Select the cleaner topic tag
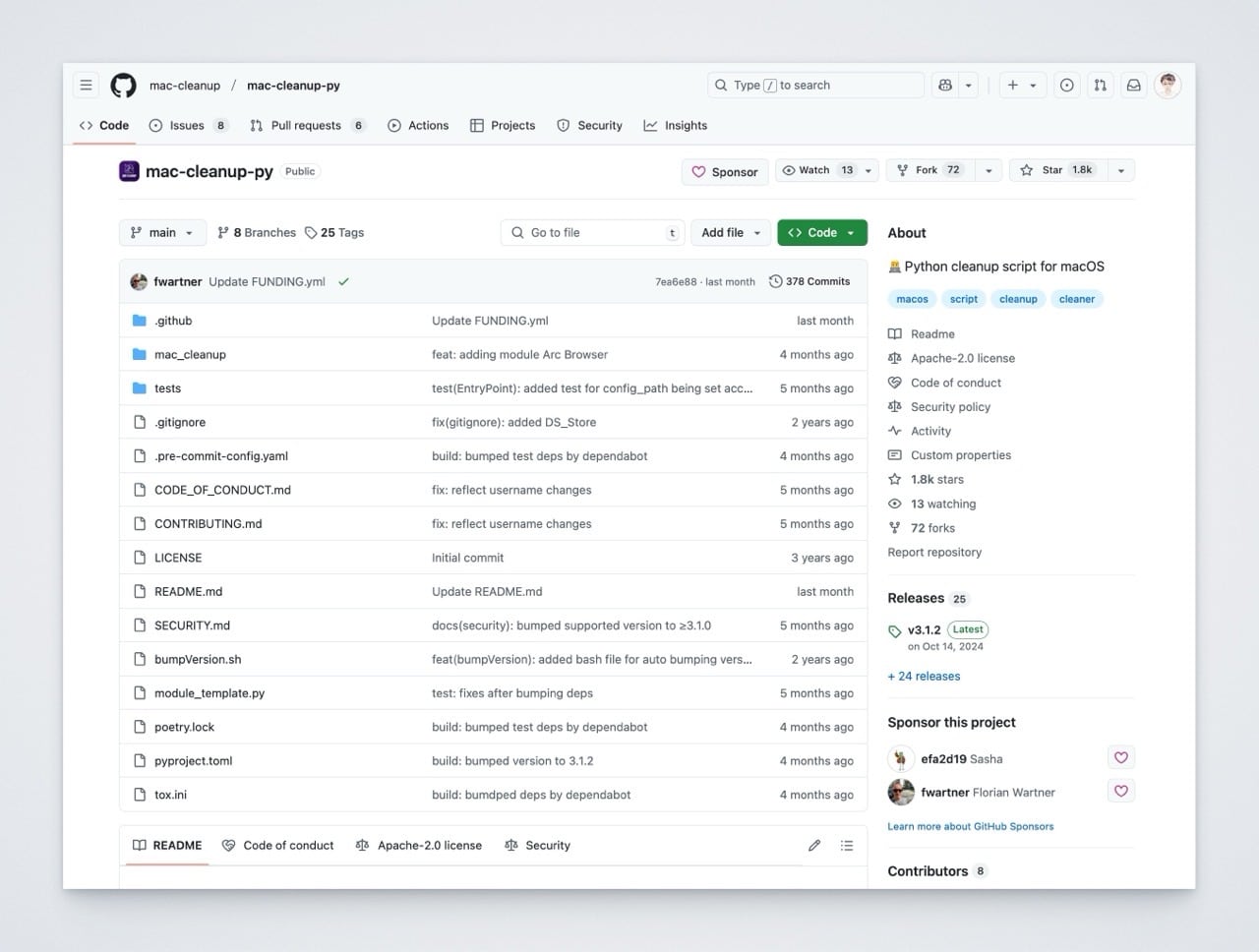The height and width of the screenshot is (952, 1259). tap(1077, 299)
